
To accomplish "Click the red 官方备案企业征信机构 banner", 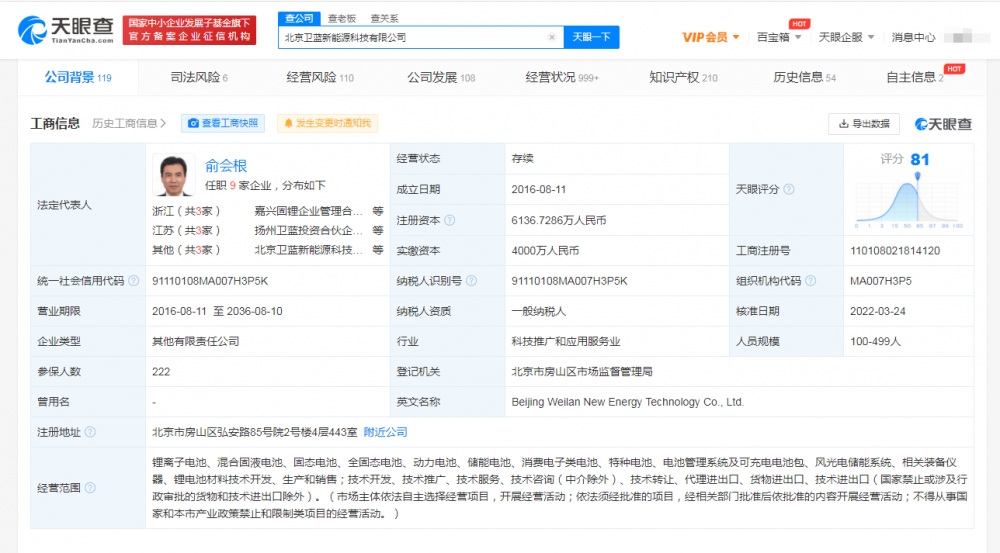I will (189, 30).
